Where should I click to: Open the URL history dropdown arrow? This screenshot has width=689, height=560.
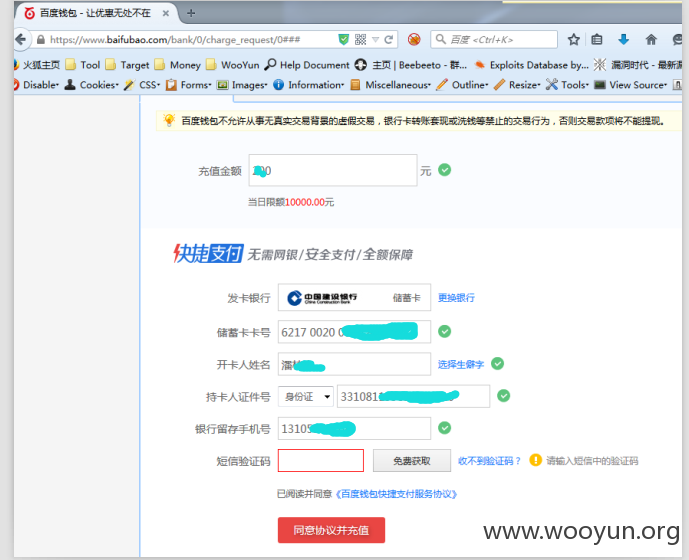pyautogui.click(x=375, y=40)
